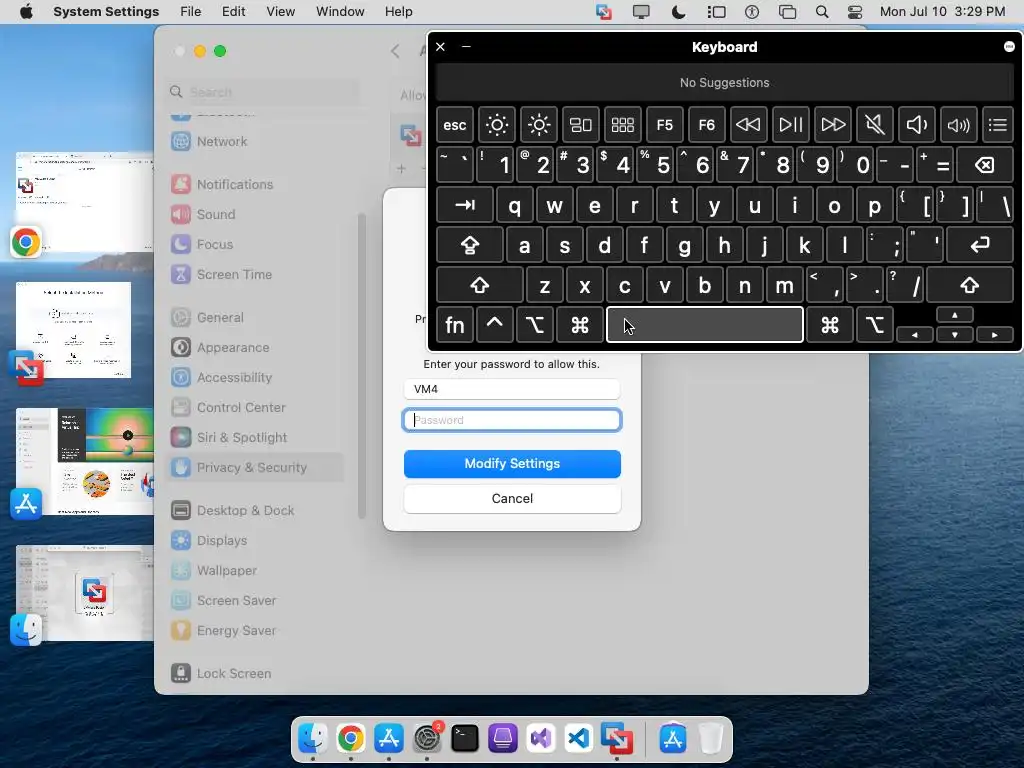Select Desktop & Dock in settings sidebar

coord(255,511)
